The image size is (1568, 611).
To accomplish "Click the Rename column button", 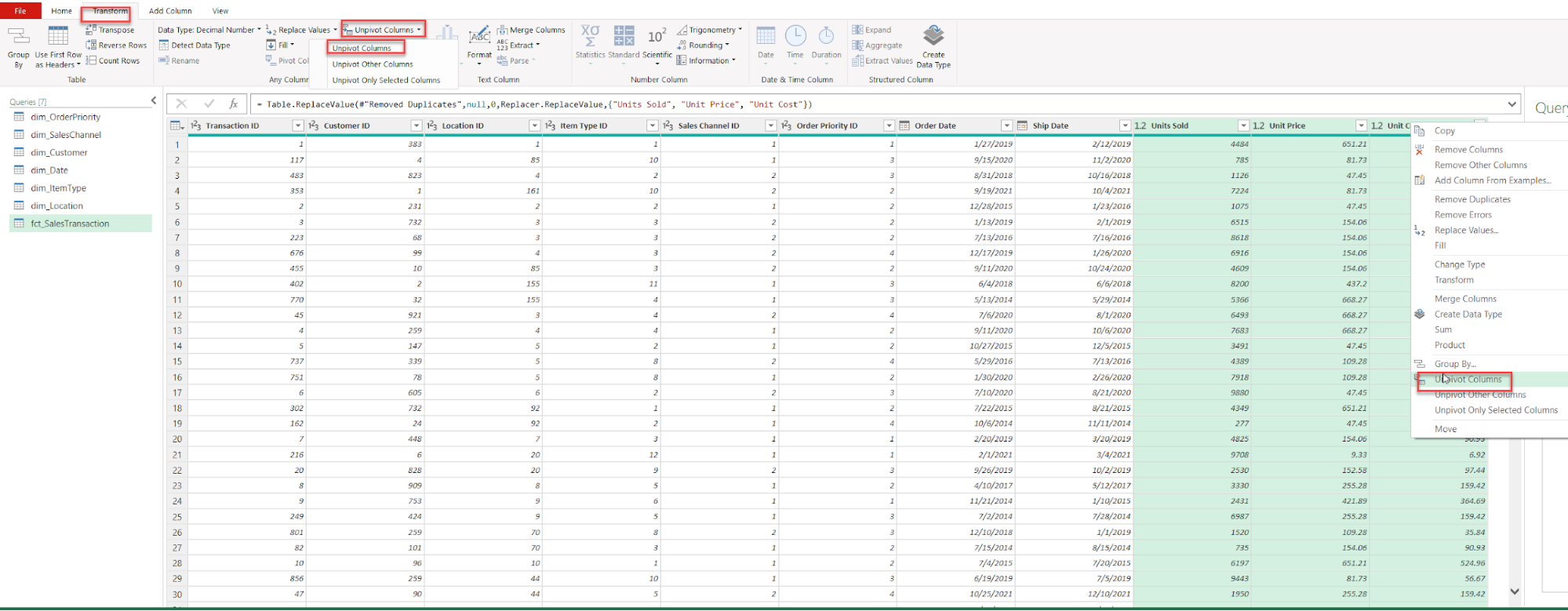I will click(x=179, y=60).
